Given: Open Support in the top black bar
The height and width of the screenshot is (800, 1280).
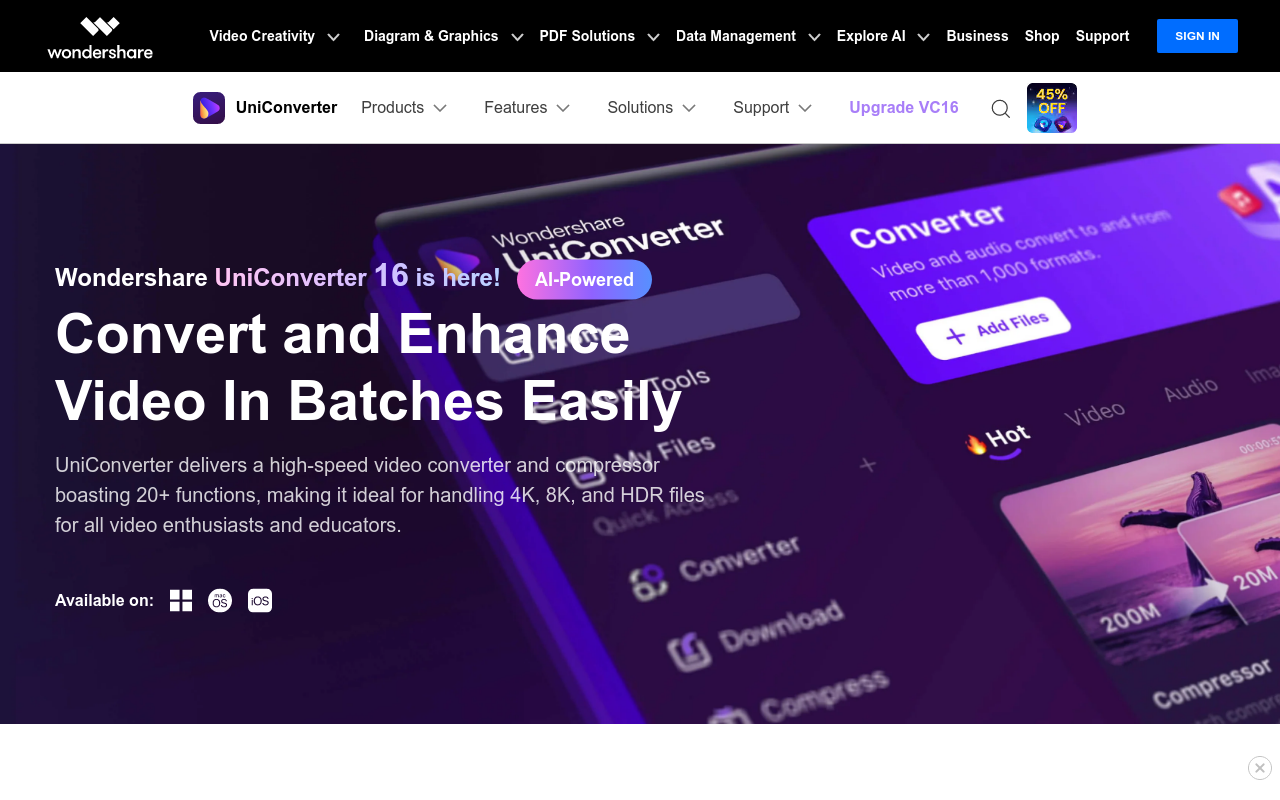Looking at the screenshot, I should coord(1102,36).
